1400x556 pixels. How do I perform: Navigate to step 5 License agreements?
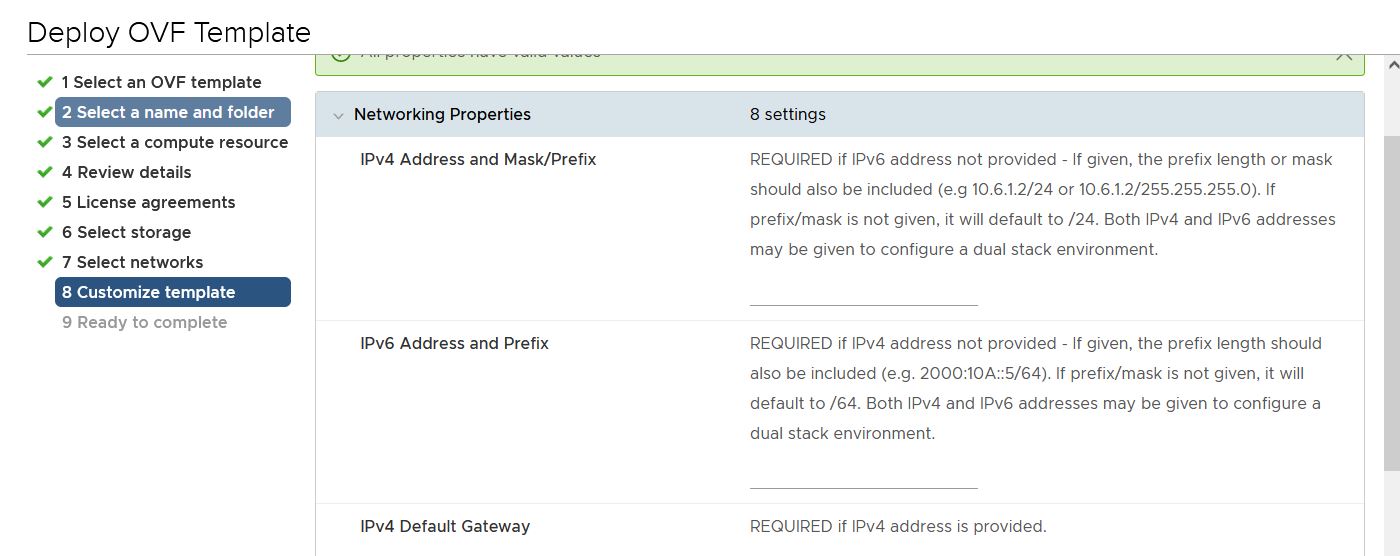point(148,202)
